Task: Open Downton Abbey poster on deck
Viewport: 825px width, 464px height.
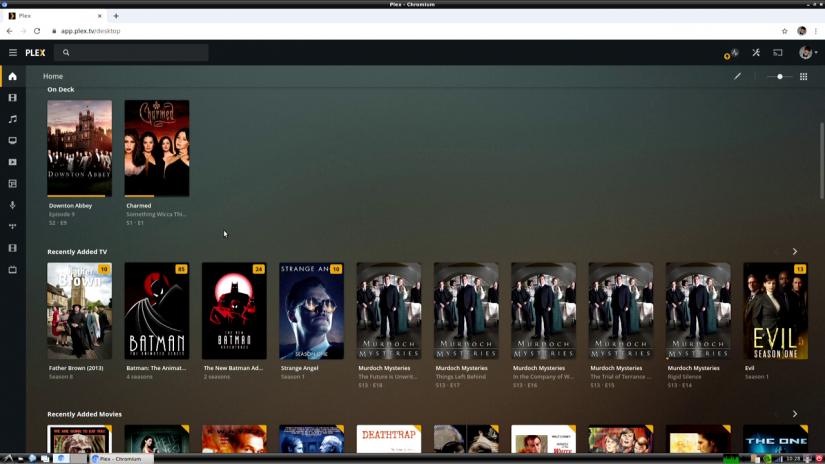Action: [x=79, y=148]
